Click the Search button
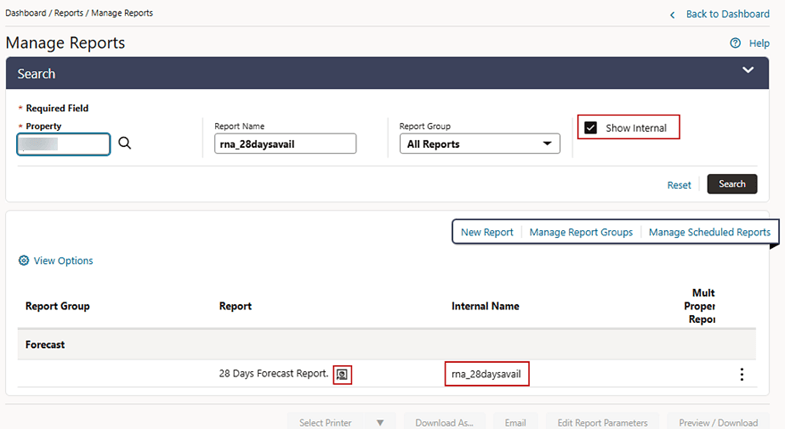 pos(732,184)
